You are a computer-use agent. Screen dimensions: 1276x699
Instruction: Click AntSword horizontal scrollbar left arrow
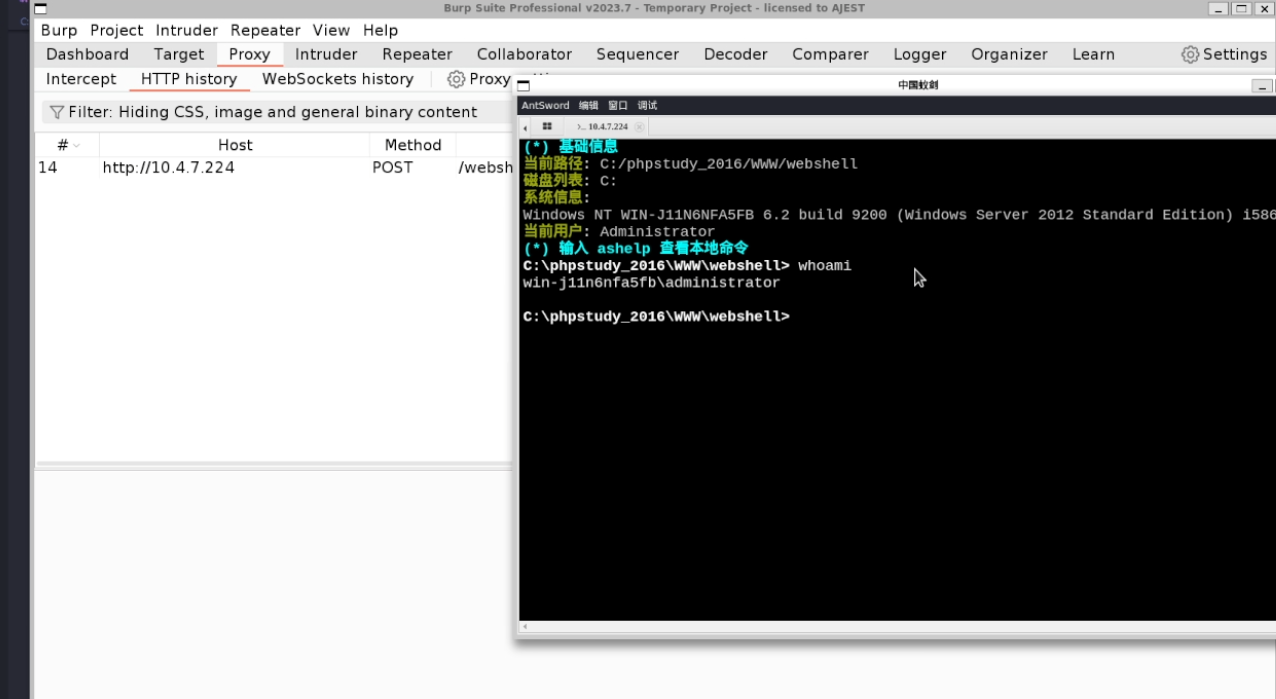pyautogui.click(x=525, y=627)
